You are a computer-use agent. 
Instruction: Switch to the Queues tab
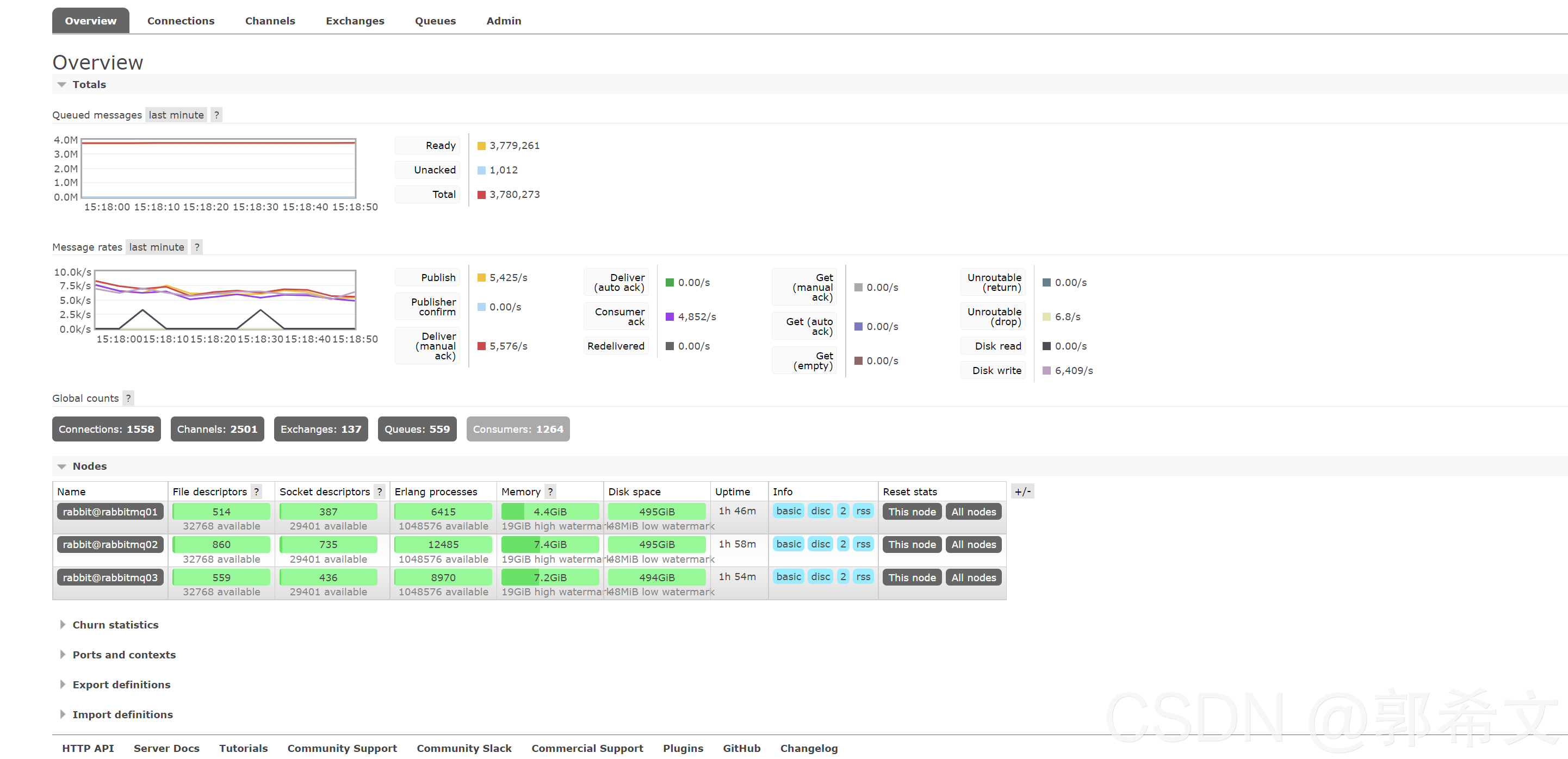pyautogui.click(x=435, y=21)
